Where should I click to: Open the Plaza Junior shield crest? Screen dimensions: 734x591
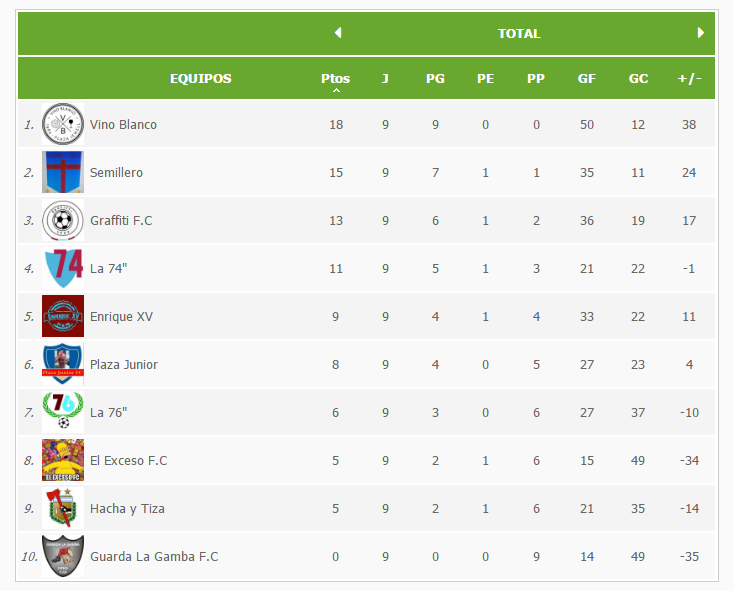63,364
